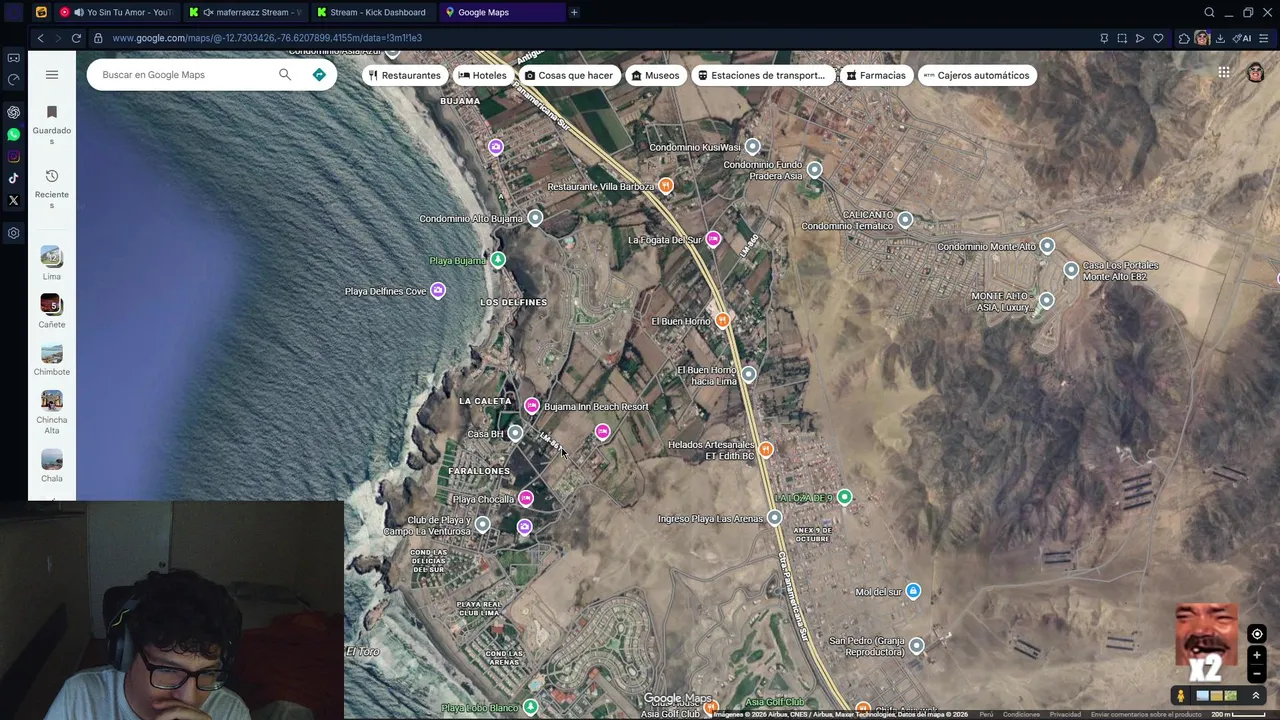Filter map by Restaurantes chip
Image resolution: width=1280 pixels, height=720 pixels.
(x=405, y=75)
